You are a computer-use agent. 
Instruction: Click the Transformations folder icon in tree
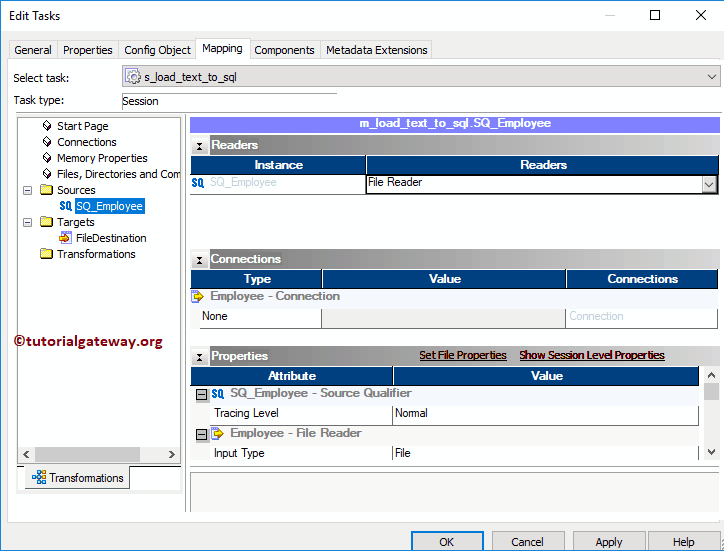tap(47, 254)
